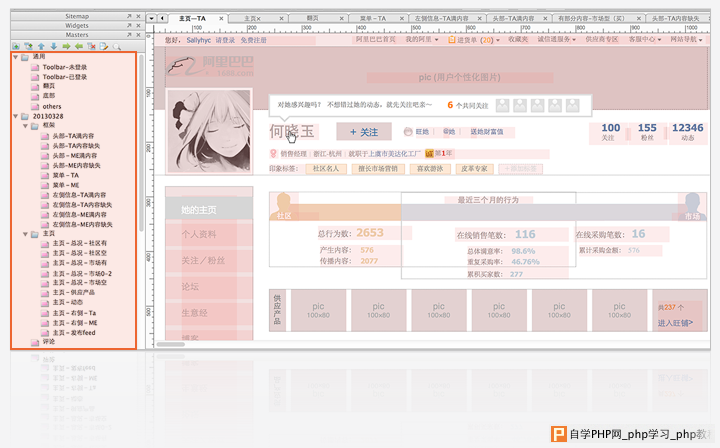Click the 进入旺铺> link

[x=675, y=323]
